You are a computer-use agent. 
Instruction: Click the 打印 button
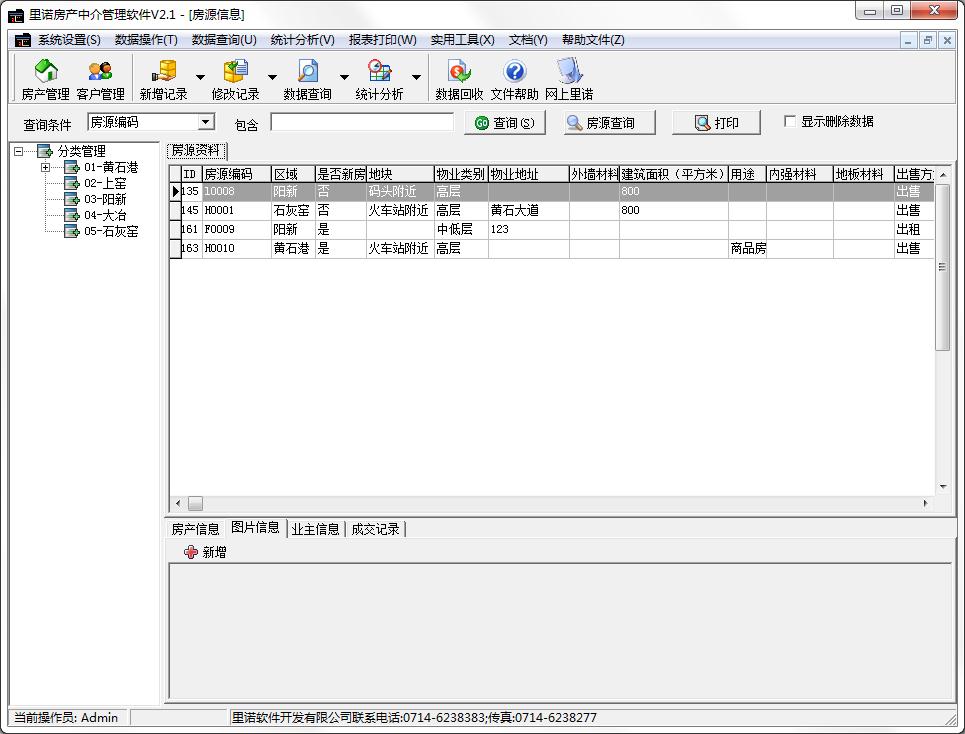tap(716, 123)
